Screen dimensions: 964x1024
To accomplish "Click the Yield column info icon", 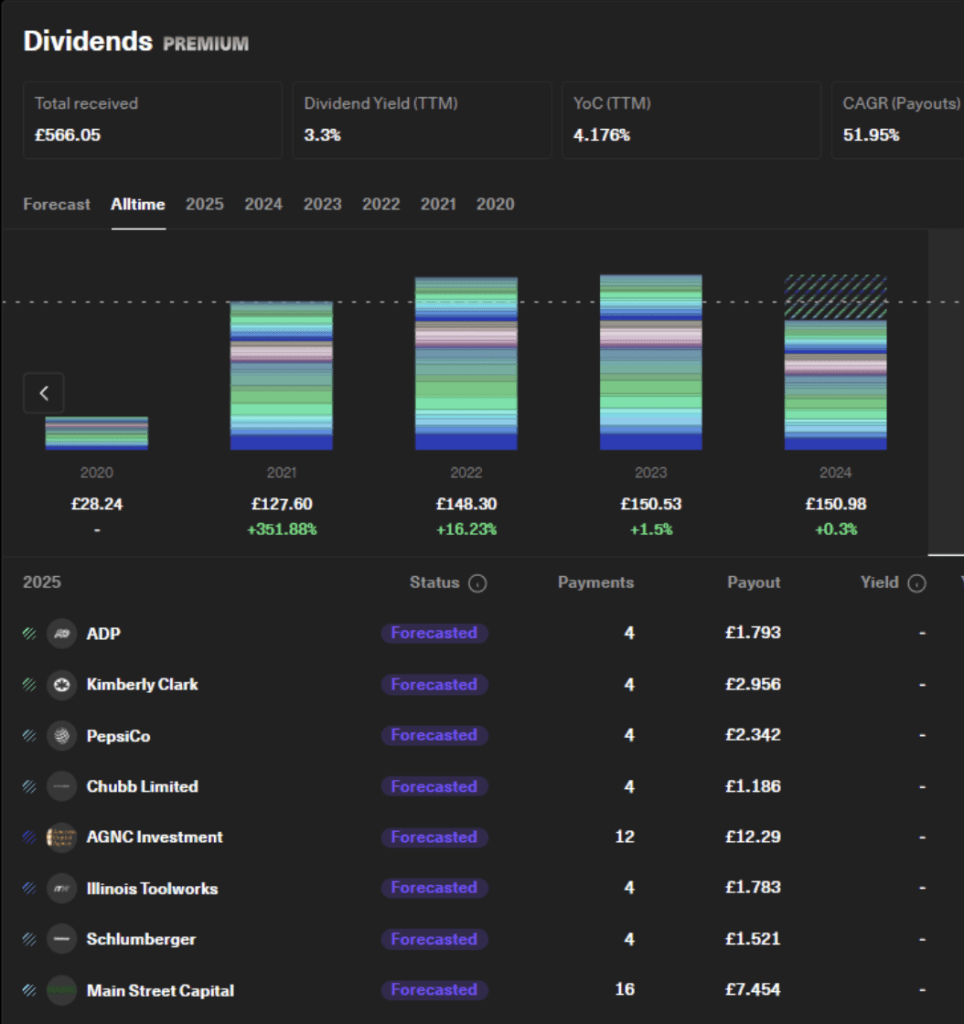I will click(x=917, y=583).
